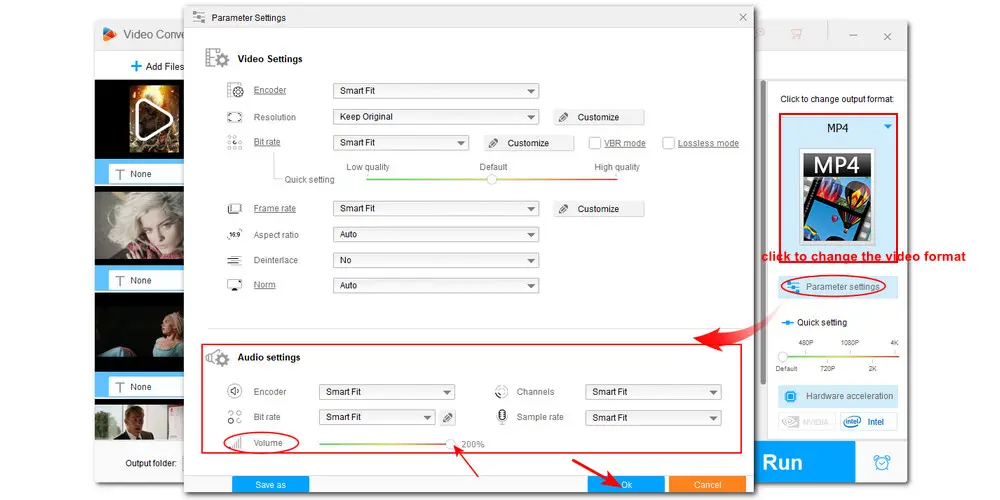1000x500 pixels.
Task: Enable the Lossless mode checkbox
Action: [x=669, y=143]
